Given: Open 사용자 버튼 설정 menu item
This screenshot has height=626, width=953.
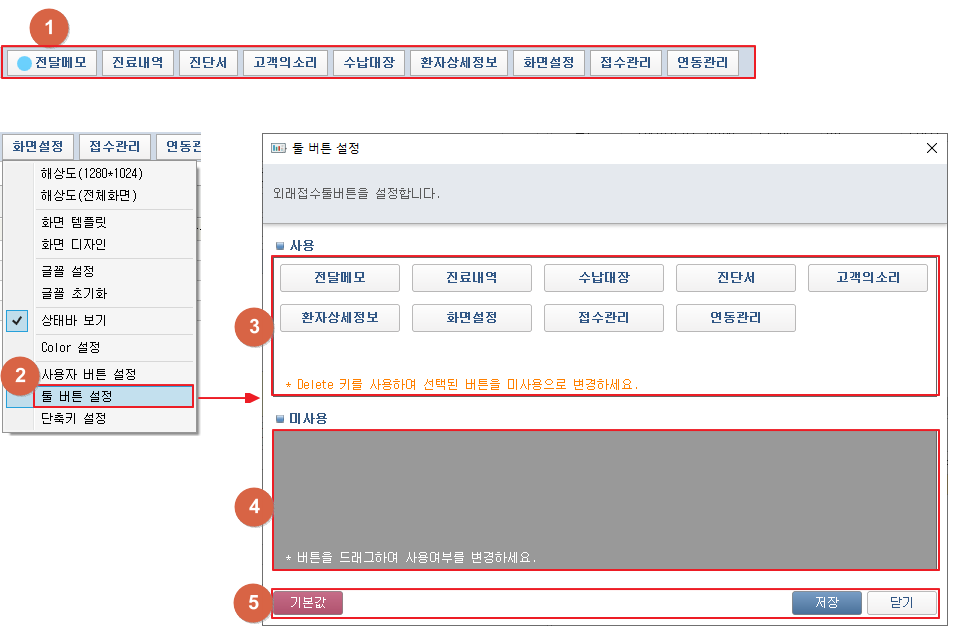Looking at the screenshot, I should click(88, 374).
